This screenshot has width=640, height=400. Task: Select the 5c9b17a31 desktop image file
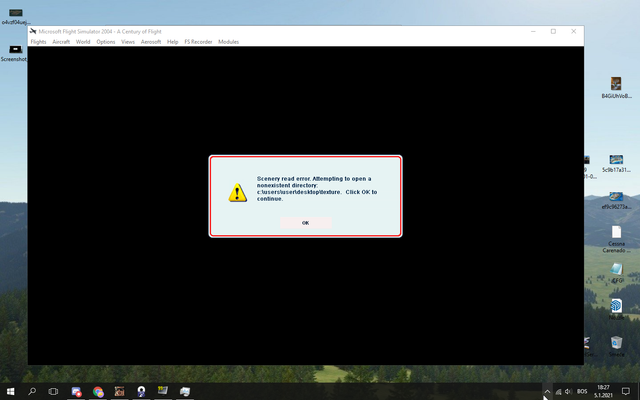pyautogui.click(x=616, y=163)
